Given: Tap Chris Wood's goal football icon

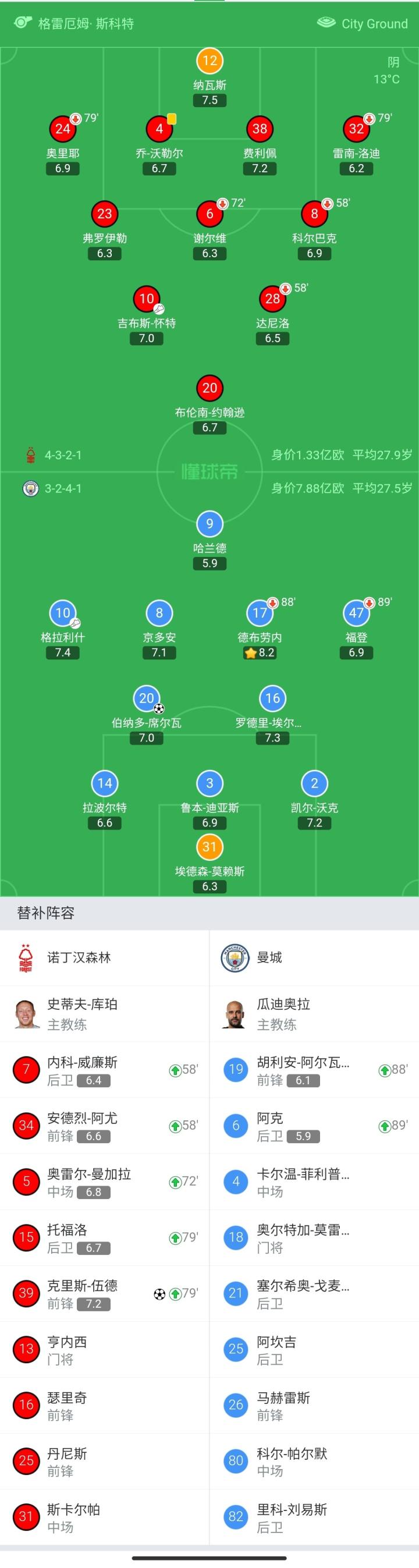Looking at the screenshot, I should pyautogui.click(x=159, y=1294).
